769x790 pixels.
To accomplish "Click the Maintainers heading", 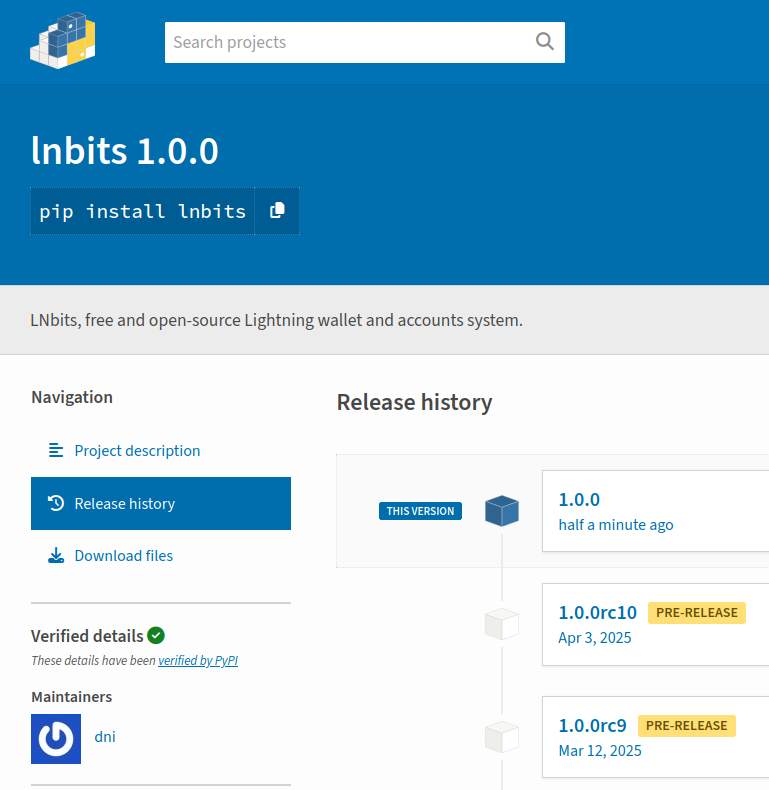I will [x=72, y=697].
